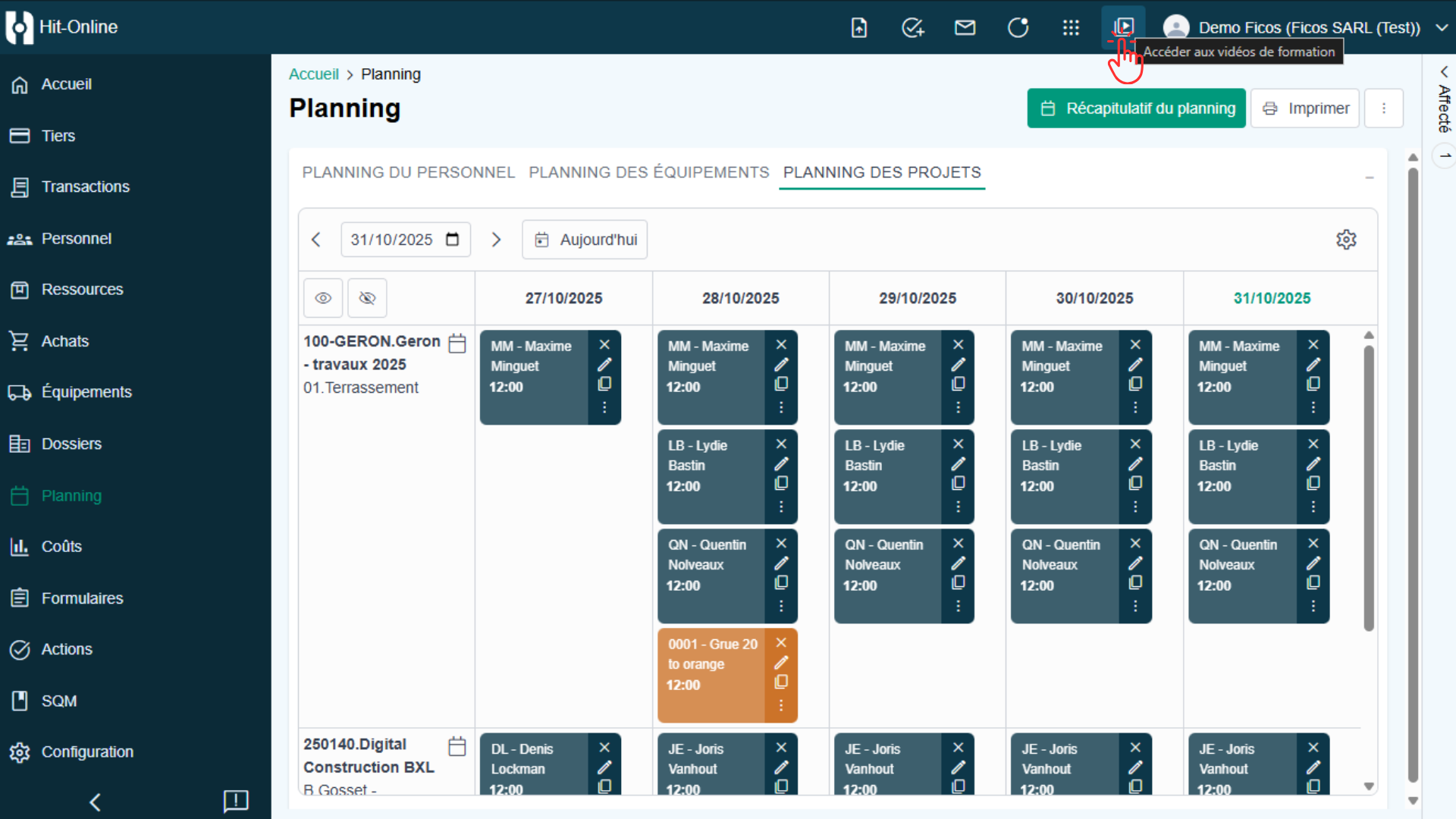This screenshot has height=819, width=1456.
Task: Collapse the left sidebar with the chevron
Action: [95, 802]
